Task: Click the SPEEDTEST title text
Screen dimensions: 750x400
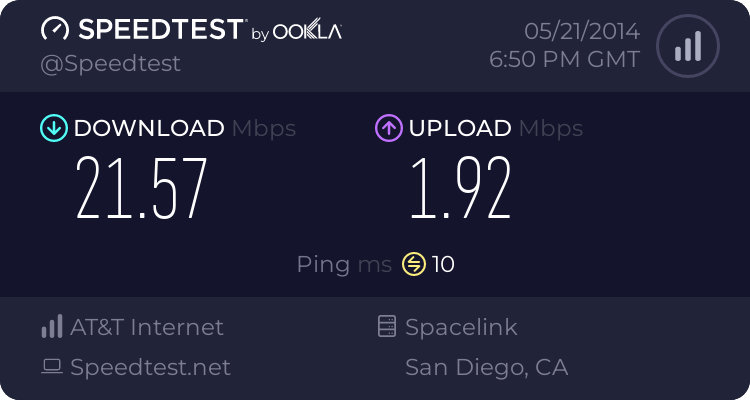Action: (160, 30)
